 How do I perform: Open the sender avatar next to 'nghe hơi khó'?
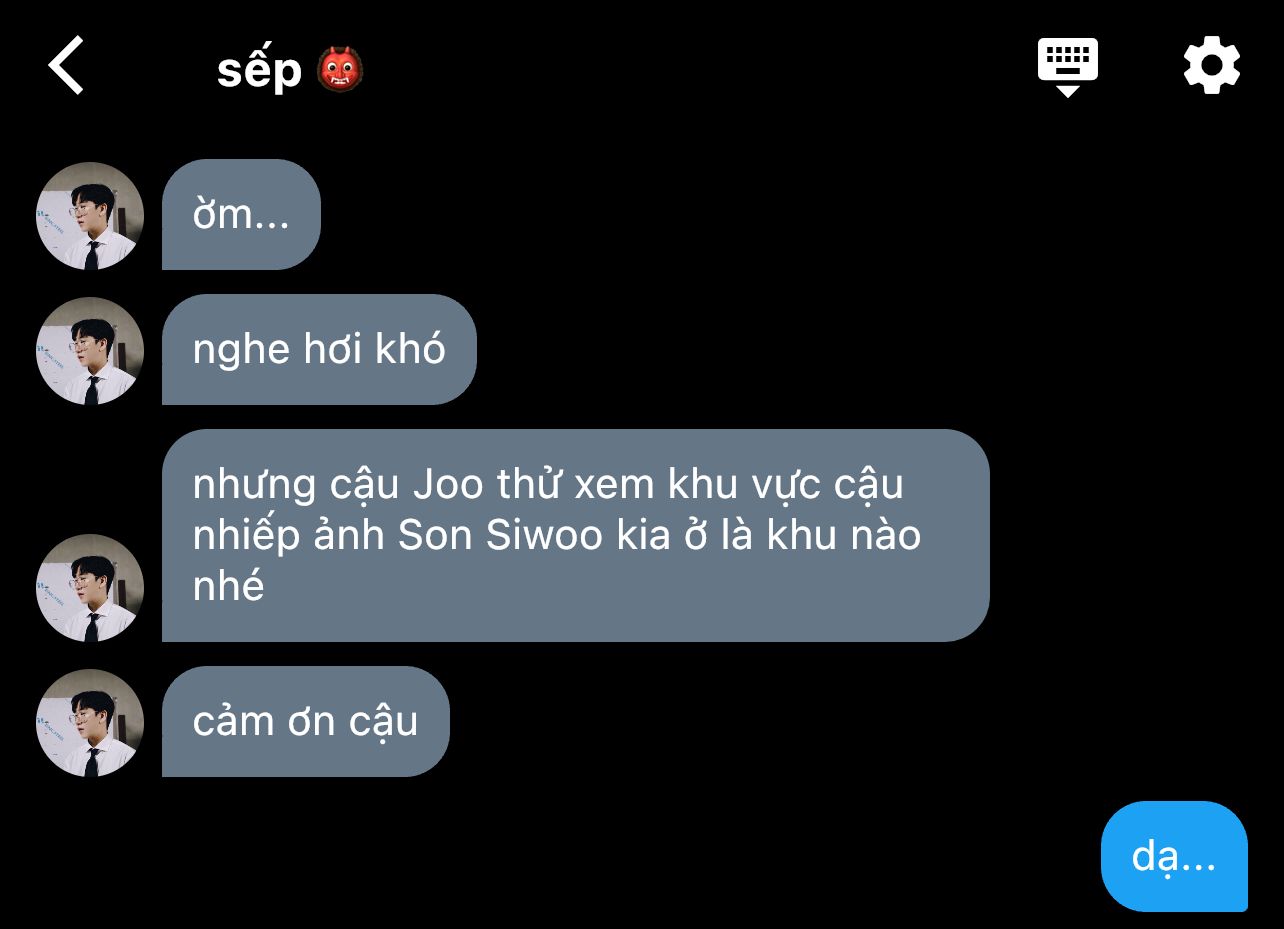point(90,351)
